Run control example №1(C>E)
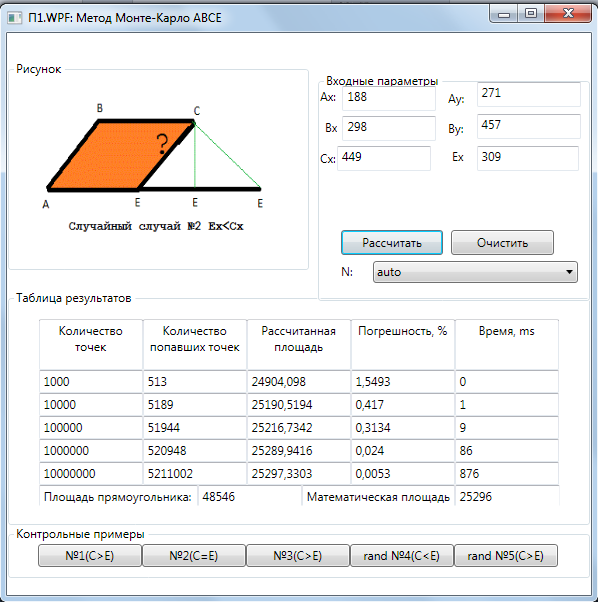 (x=90, y=556)
